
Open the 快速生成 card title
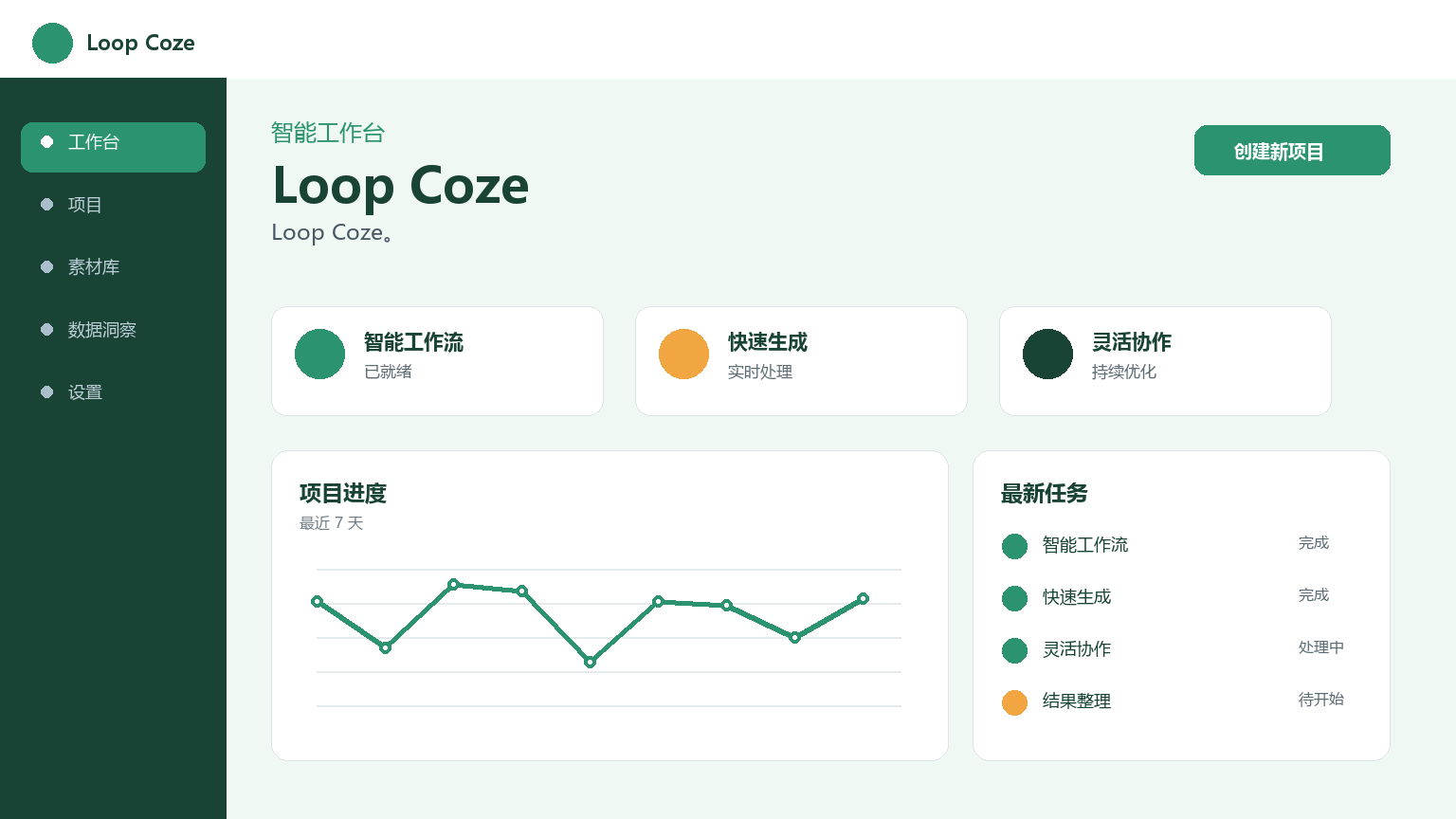768,342
